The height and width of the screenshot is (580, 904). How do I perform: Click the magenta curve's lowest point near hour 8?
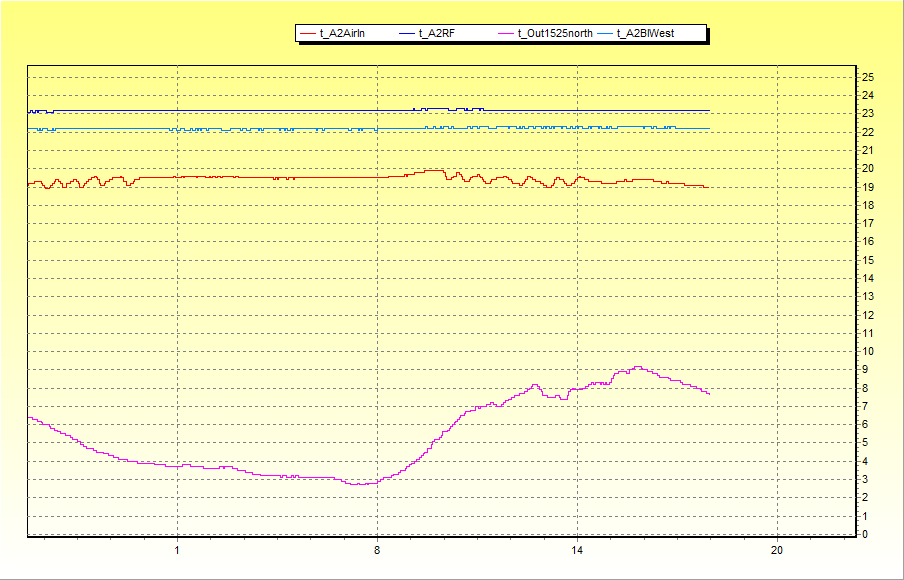(x=362, y=484)
